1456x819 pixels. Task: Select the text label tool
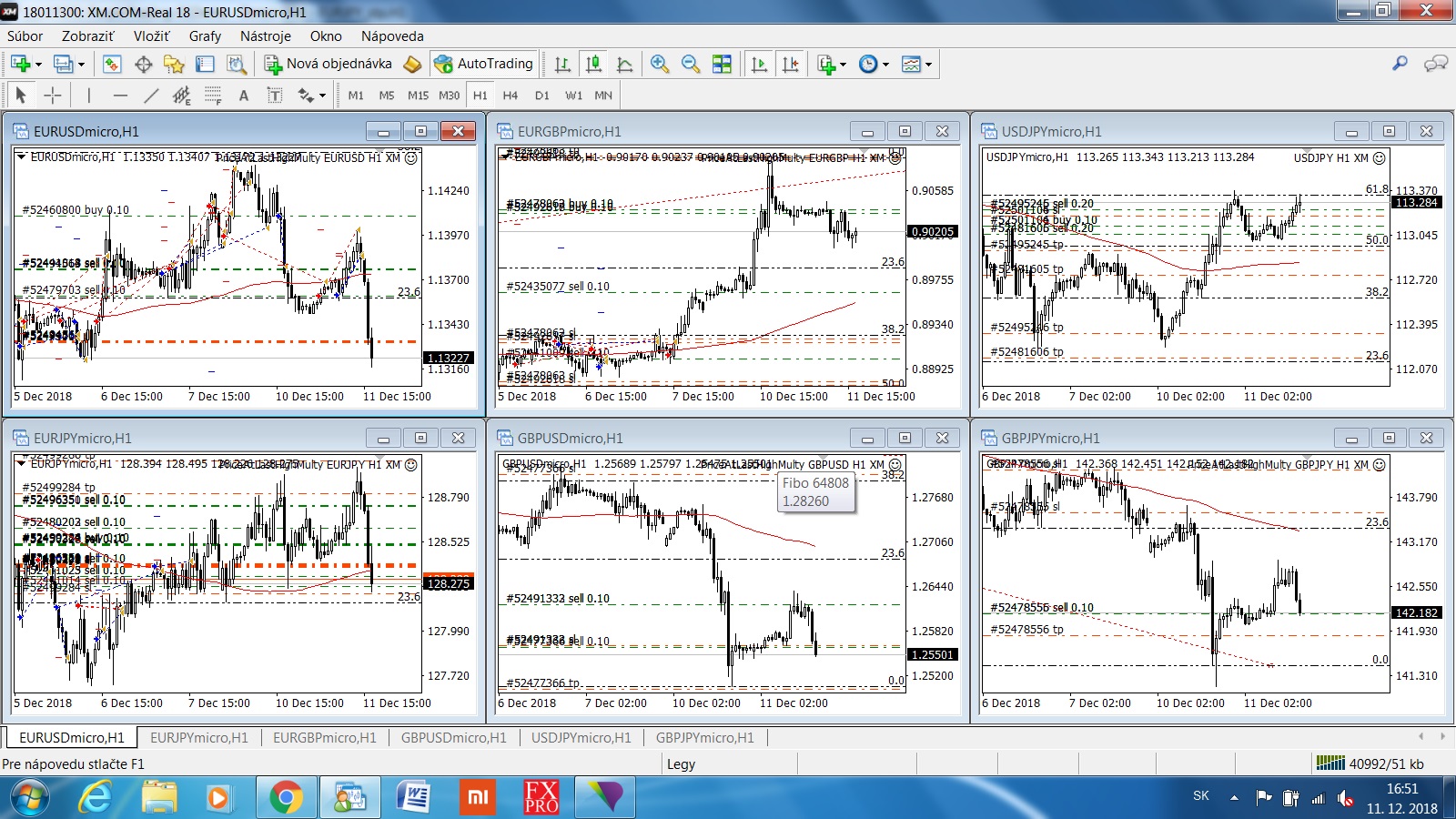coord(243,96)
